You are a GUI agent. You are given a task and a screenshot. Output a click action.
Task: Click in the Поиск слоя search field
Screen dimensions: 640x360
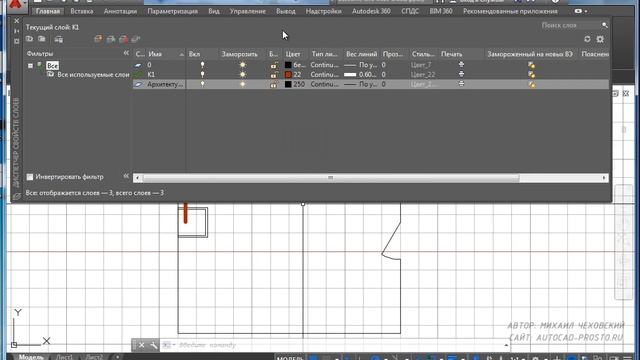[x=570, y=25]
